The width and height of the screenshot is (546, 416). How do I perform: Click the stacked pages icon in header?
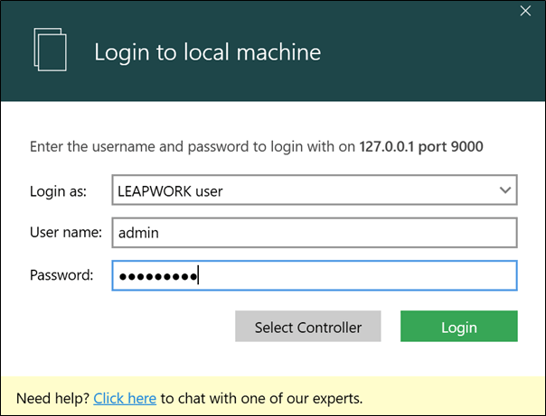(50, 49)
